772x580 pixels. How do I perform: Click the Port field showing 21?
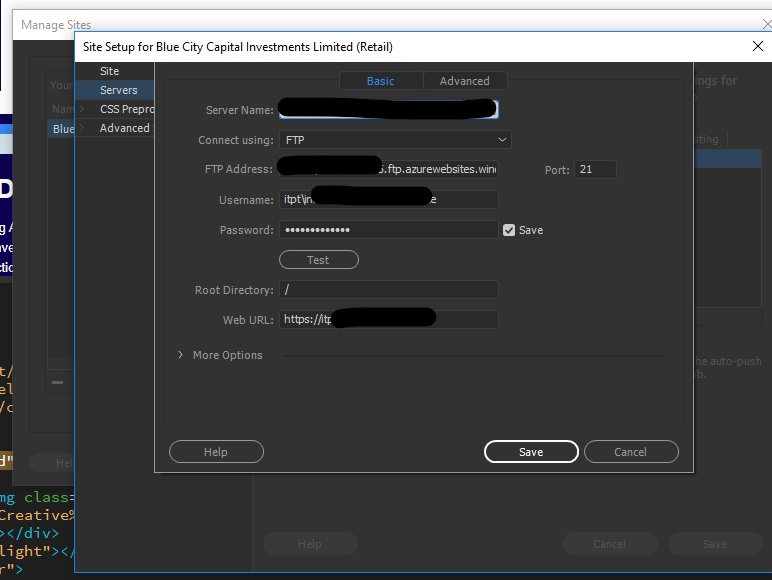[x=595, y=169]
